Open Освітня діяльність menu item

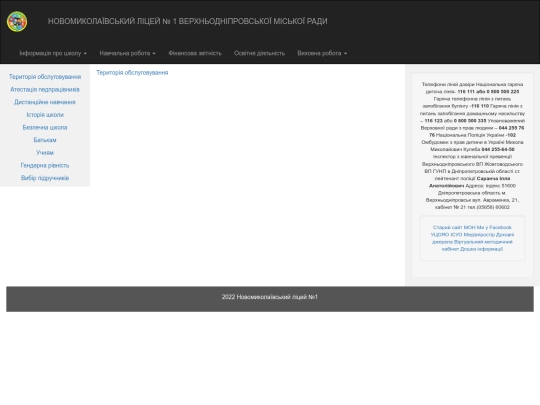pyautogui.click(x=259, y=53)
